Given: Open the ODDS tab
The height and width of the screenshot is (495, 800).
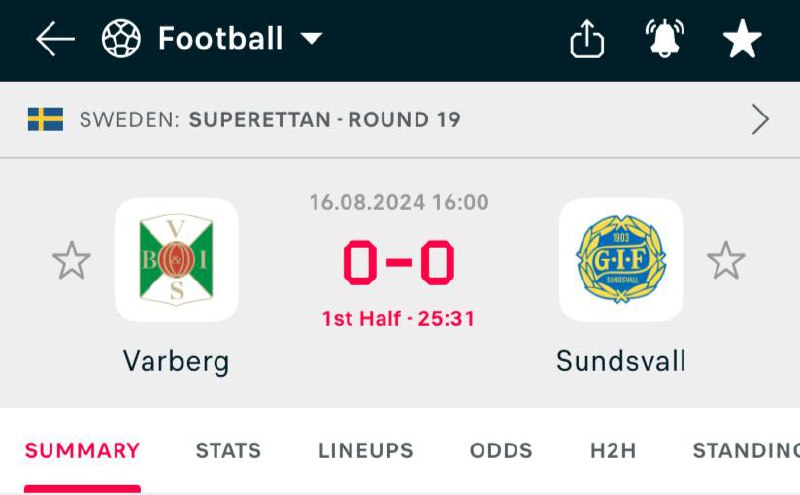Looking at the screenshot, I should pyautogui.click(x=501, y=451).
